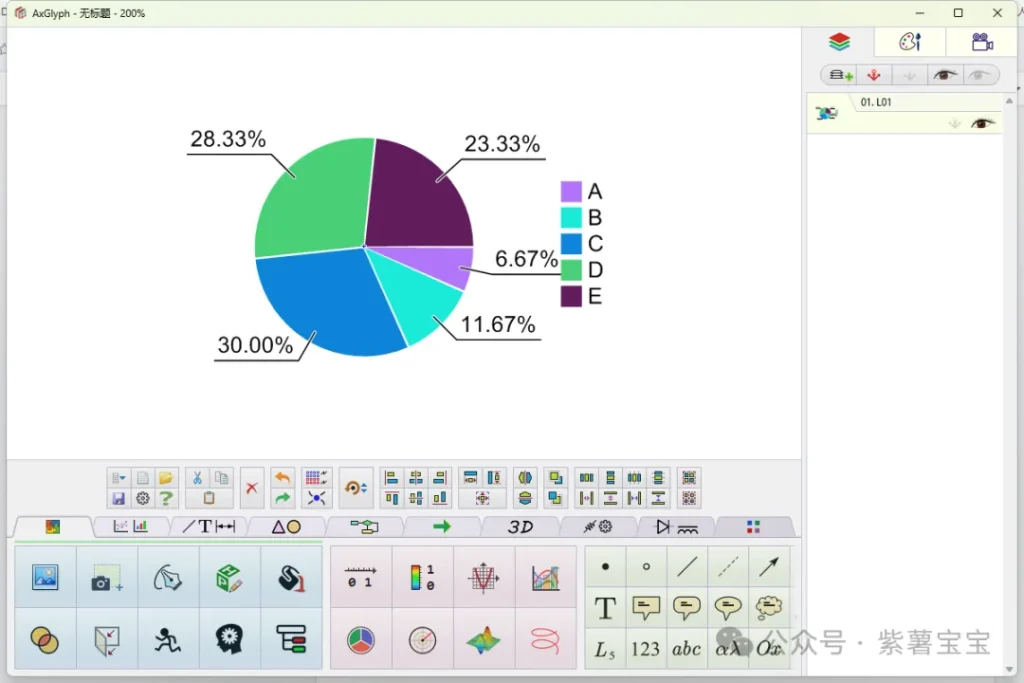Open the rotate options spinner arrows
This screenshot has height=683, width=1024.
coord(363,488)
